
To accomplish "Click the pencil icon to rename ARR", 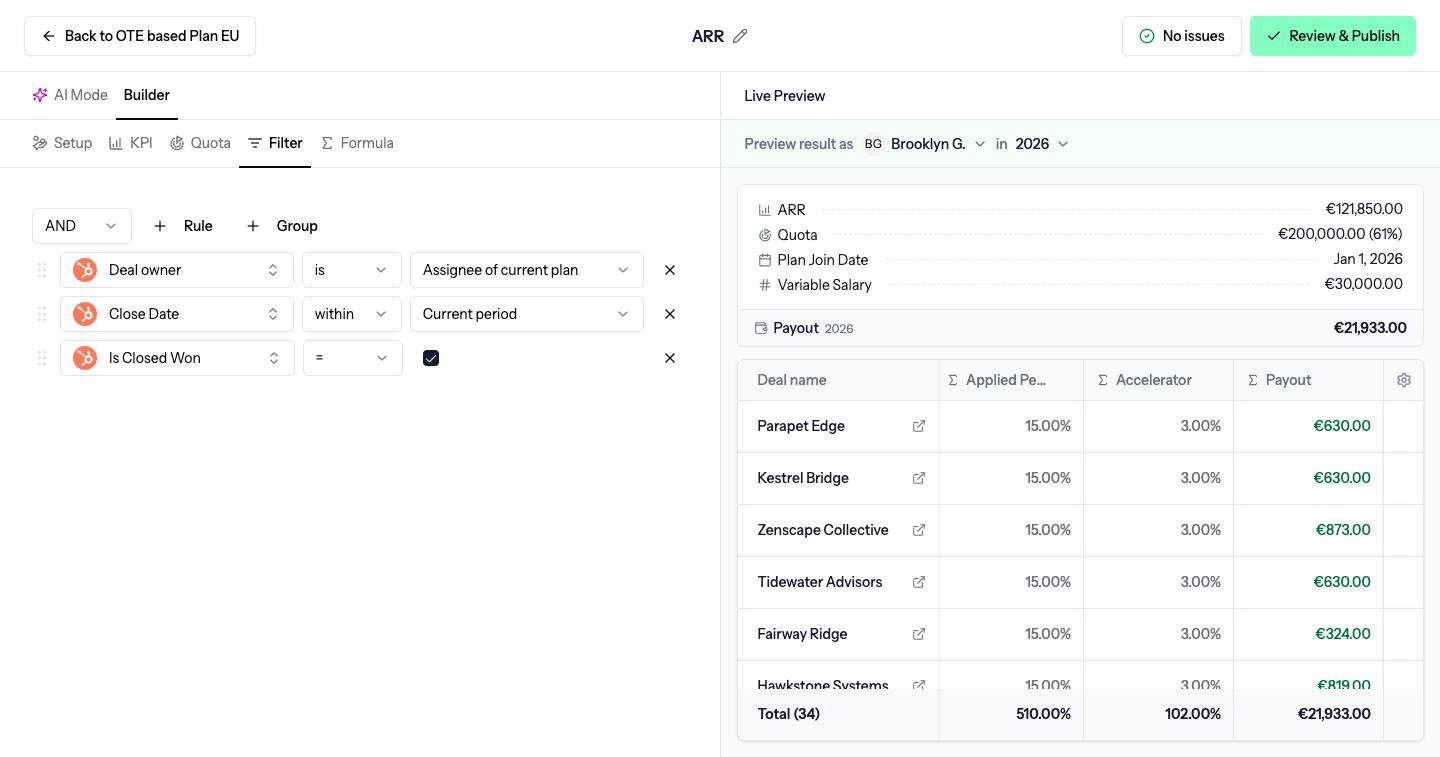I will [x=740, y=36].
